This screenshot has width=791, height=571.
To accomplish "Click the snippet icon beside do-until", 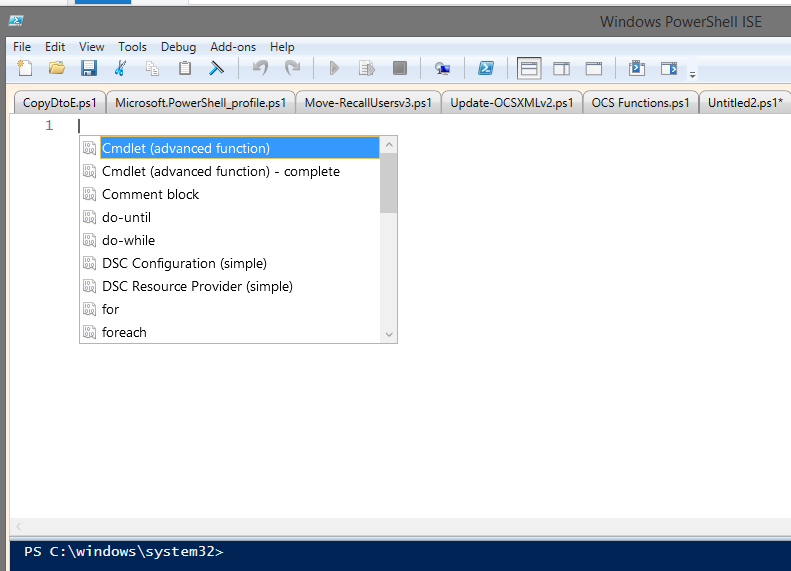I will 89,217.
